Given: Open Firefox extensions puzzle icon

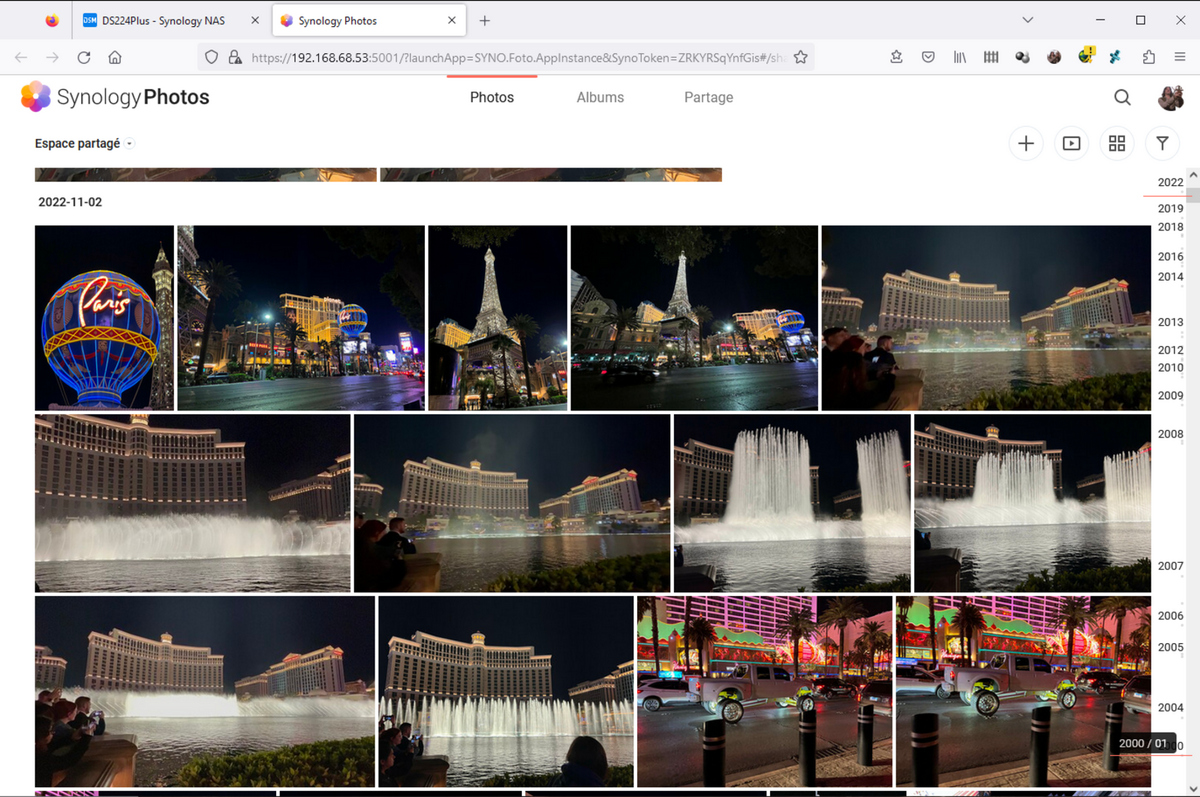Looking at the screenshot, I should pos(1148,58).
